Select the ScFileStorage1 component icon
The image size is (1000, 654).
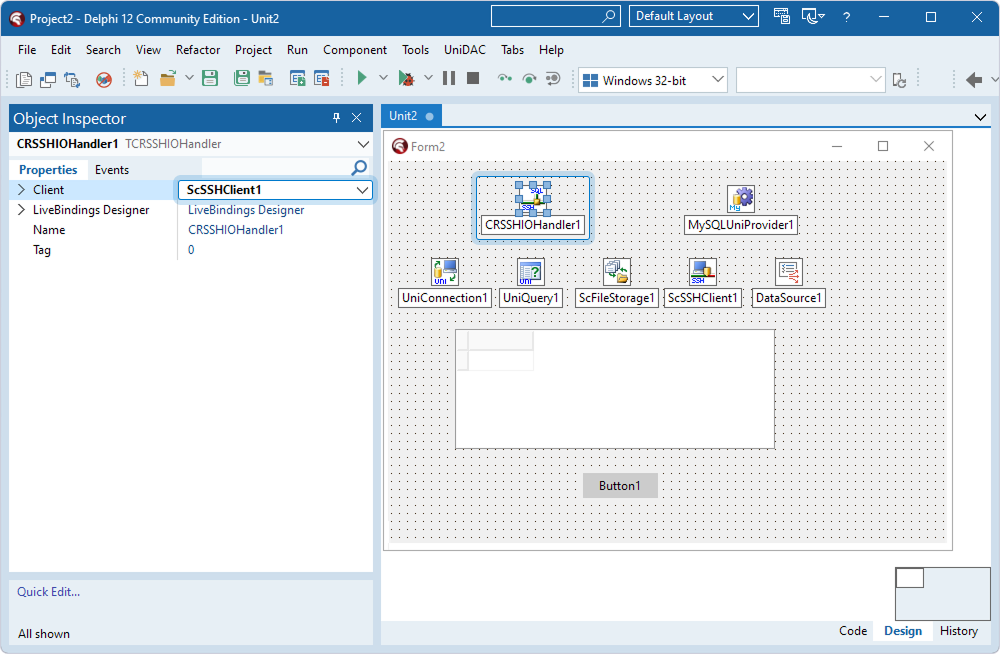tap(617, 271)
